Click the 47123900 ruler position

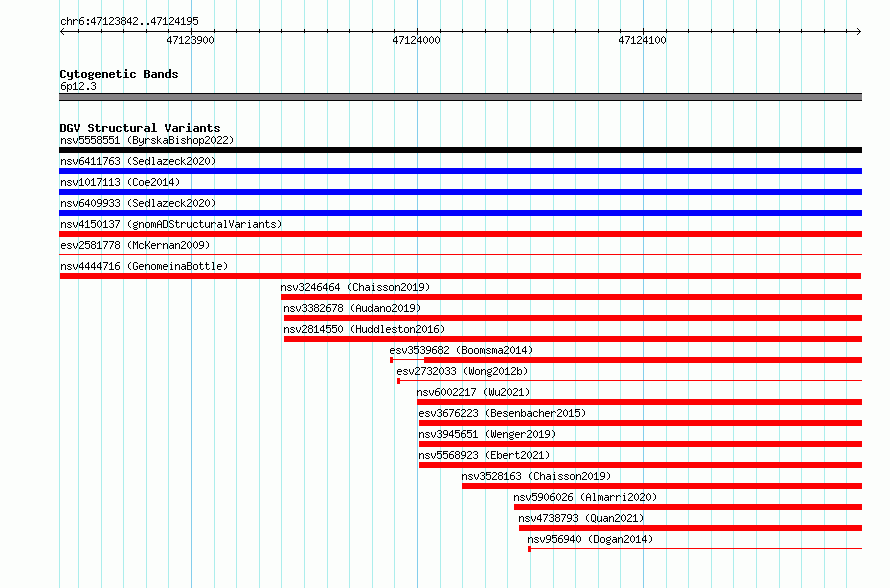(x=191, y=40)
